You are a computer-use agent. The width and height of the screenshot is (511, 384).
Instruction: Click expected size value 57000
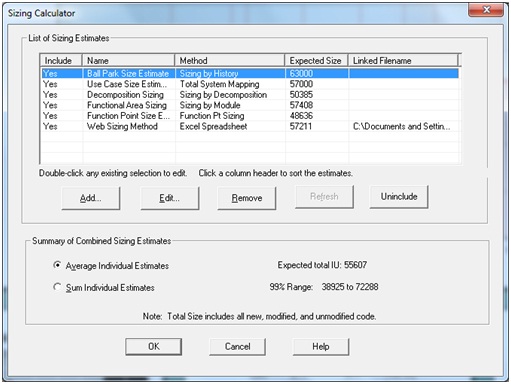(x=301, y=84)
